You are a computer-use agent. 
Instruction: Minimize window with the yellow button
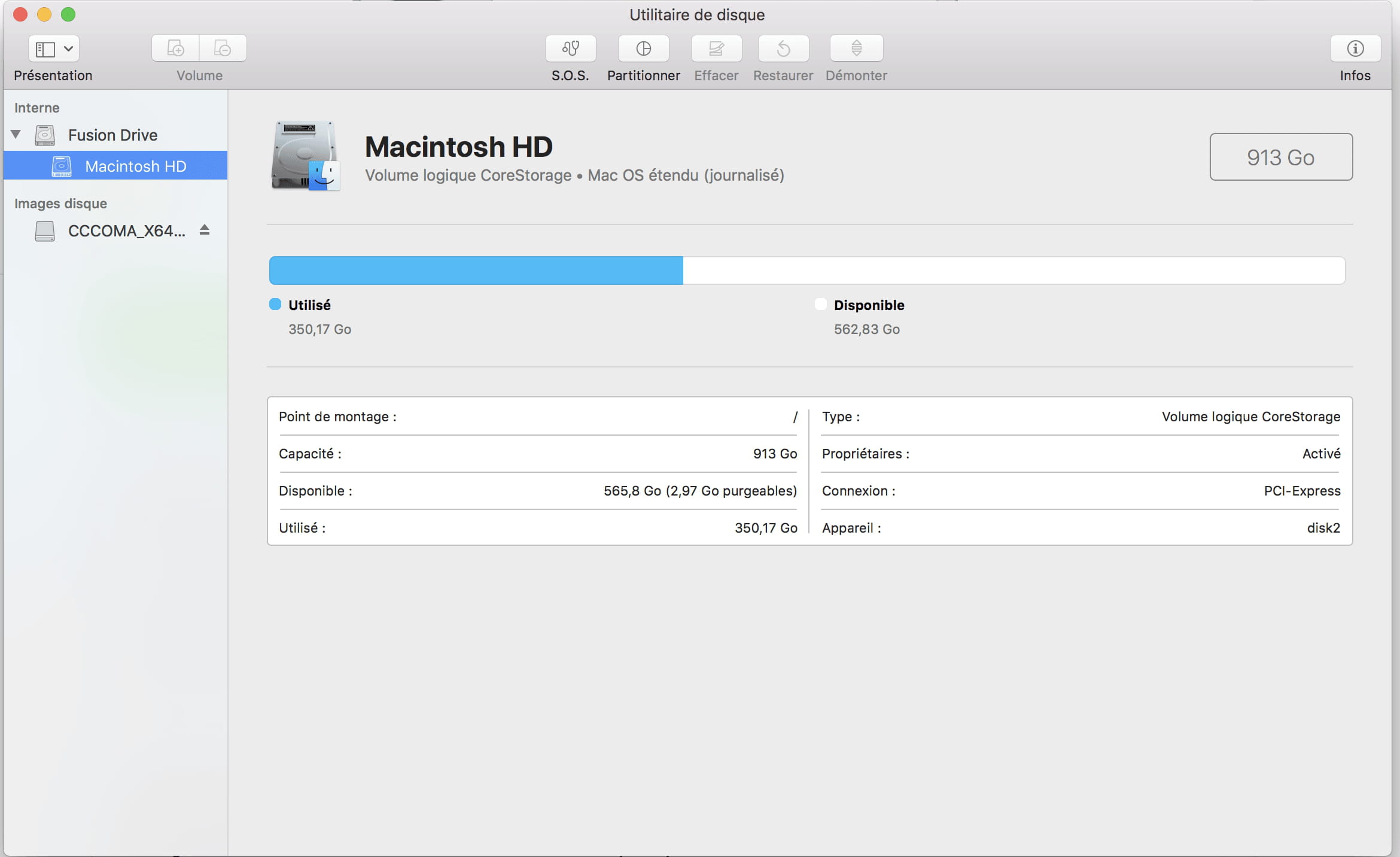pyautogui.click(x=44, y=14)
